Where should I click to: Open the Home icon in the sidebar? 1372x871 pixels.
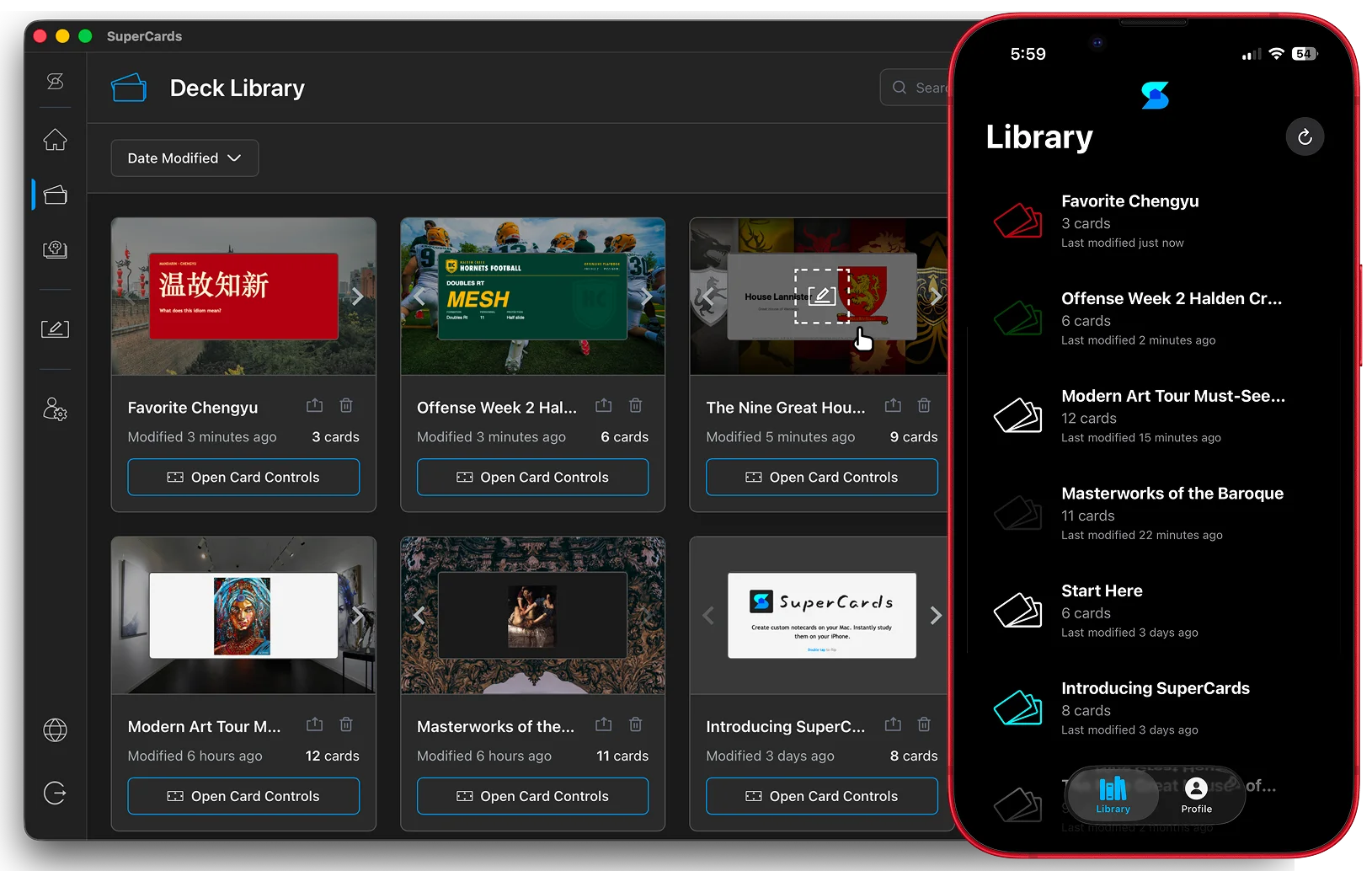pos(55,140)
